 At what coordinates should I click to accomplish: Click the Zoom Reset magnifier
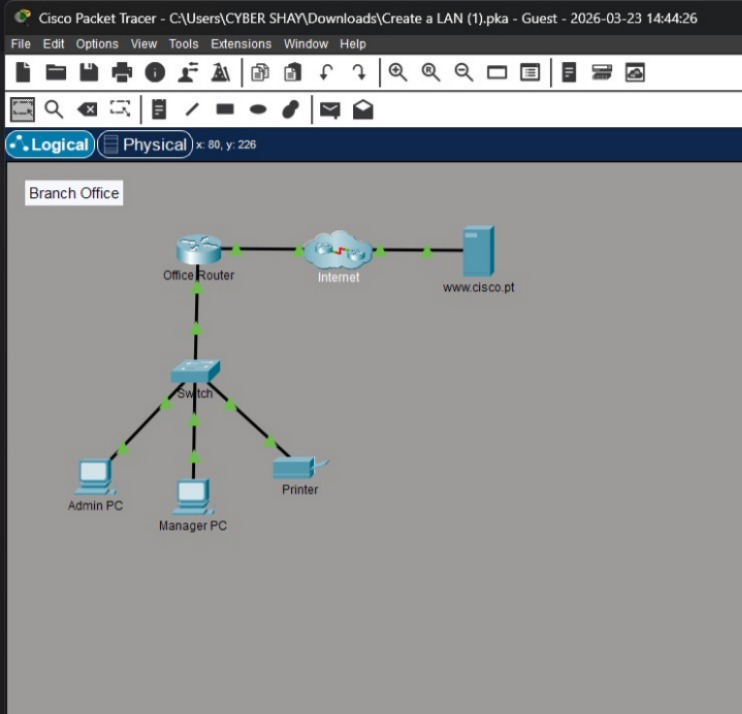pos(431,73)
